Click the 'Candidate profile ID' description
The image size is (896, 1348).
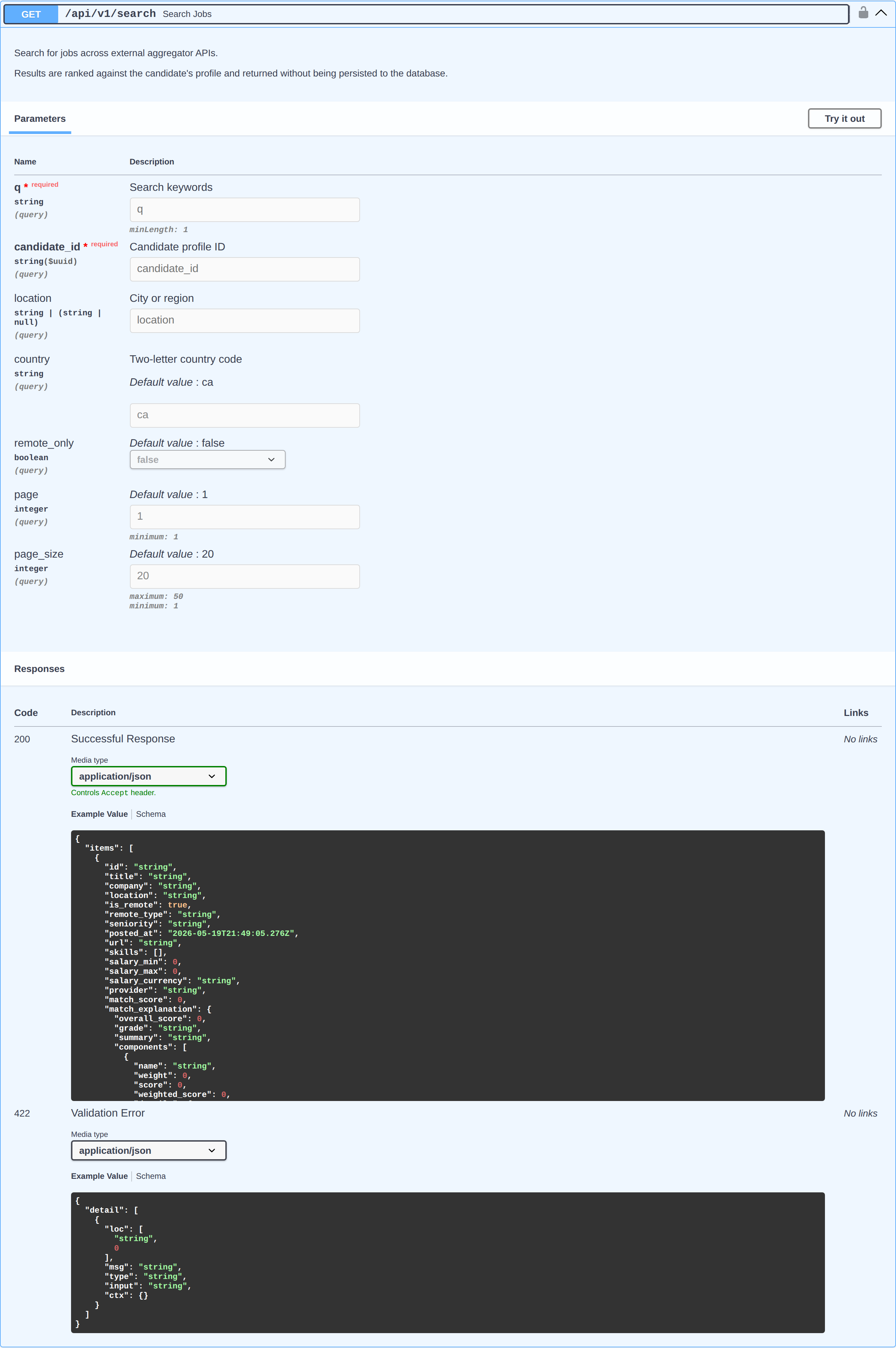point(177,247)
